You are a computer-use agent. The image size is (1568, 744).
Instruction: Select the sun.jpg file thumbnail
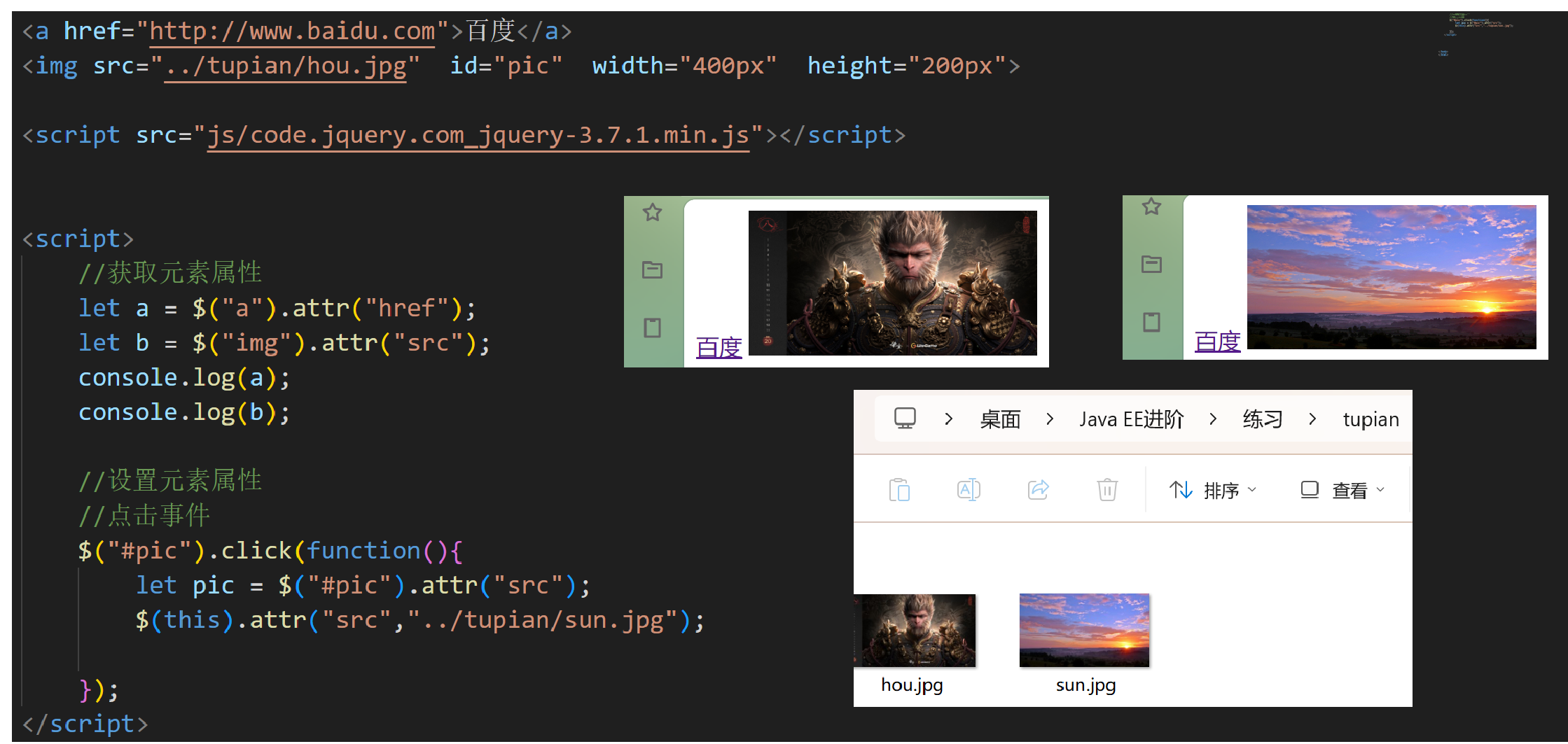point(1084,630)
